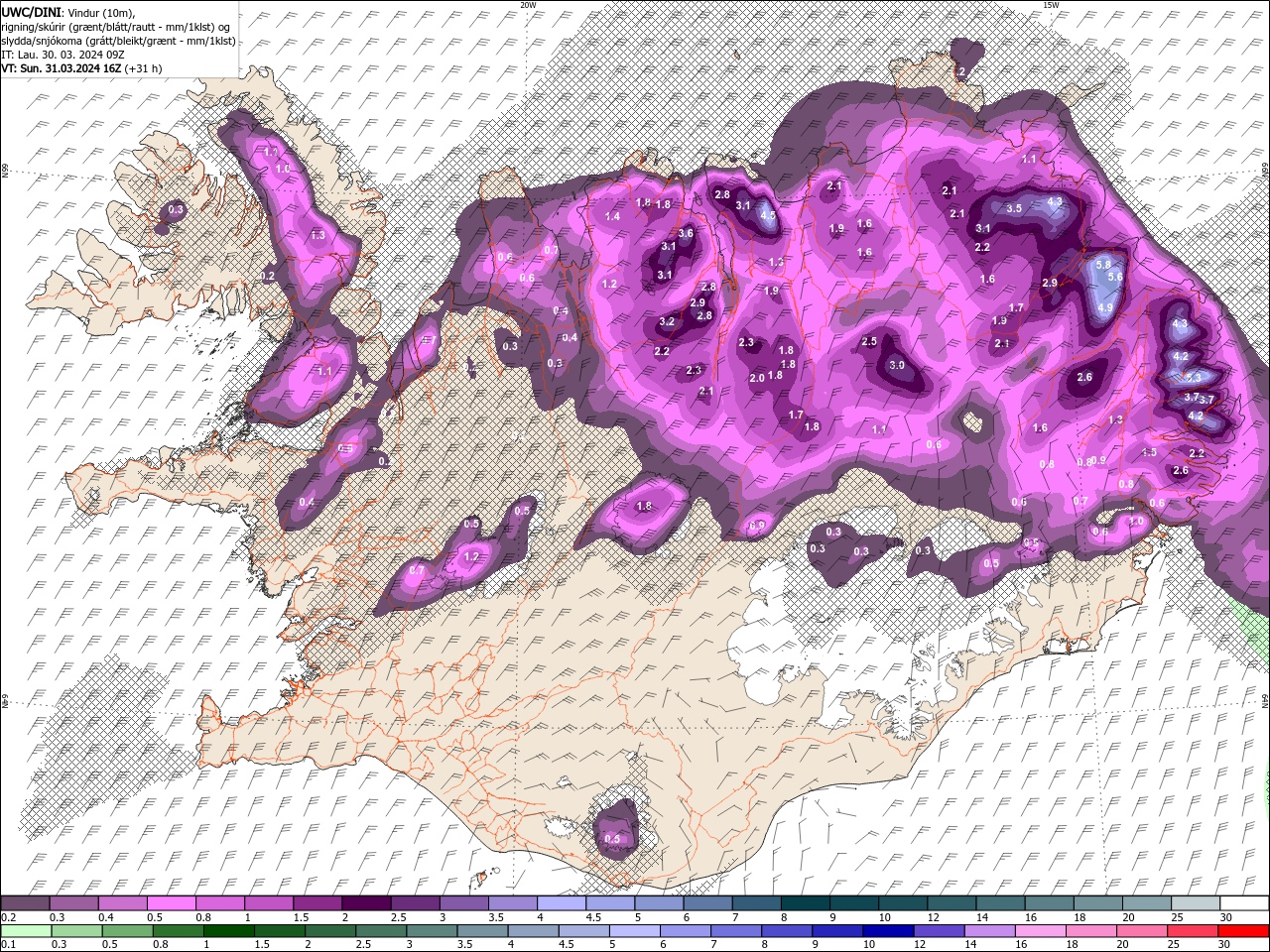This screenshot has width=1270, height=952.
Task: Click the UWC/DINI Vindur (10m) title line
Action: [x=68, y=12]
